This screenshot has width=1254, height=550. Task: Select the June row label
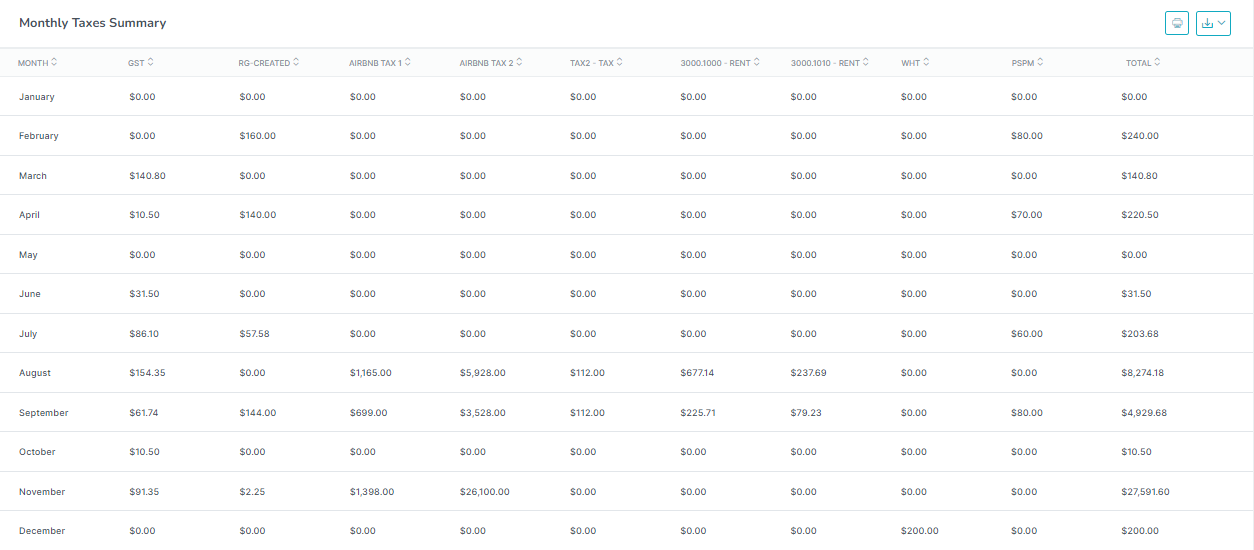29,294
